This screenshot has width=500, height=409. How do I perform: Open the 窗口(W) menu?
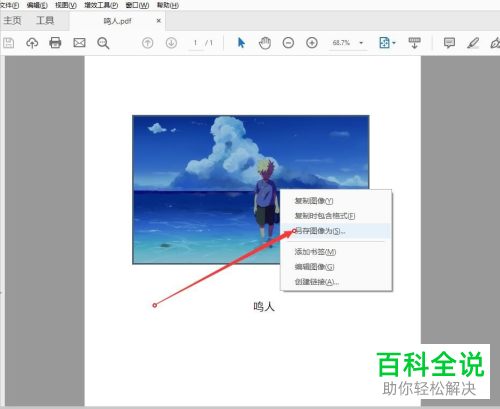point(137,5)
